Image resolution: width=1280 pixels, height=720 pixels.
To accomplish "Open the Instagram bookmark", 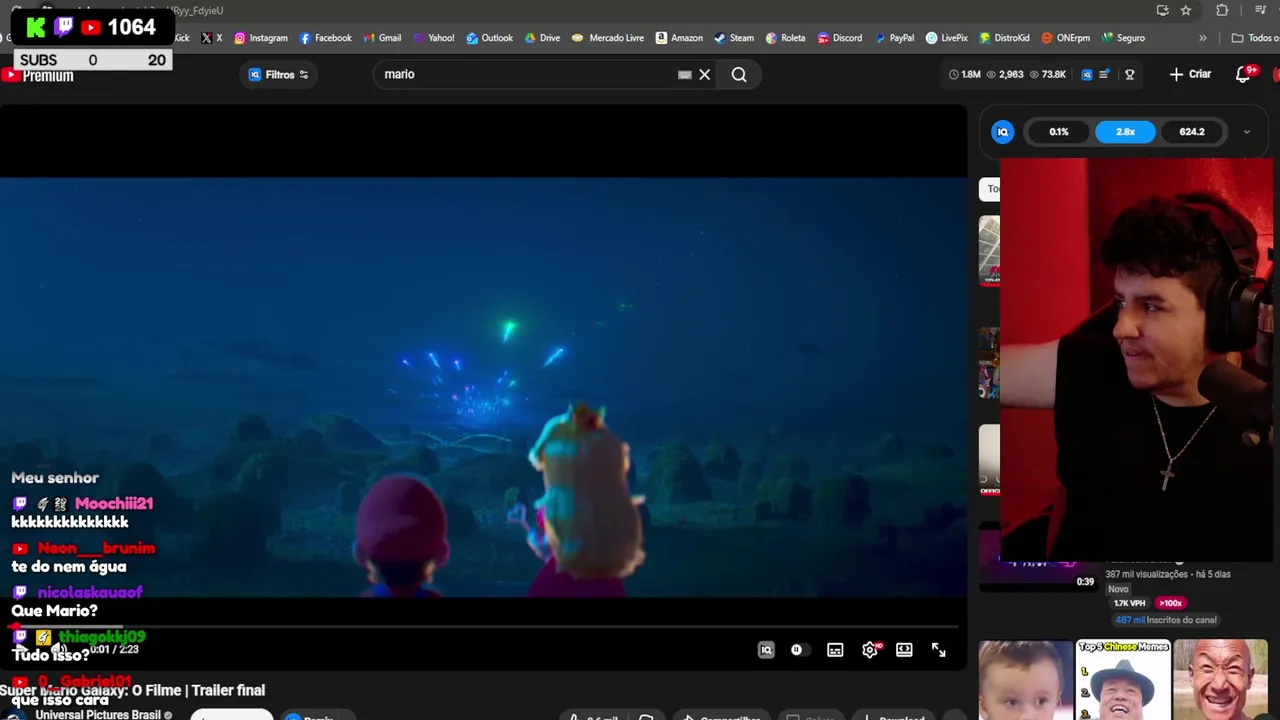I will (x=261, y=38).
